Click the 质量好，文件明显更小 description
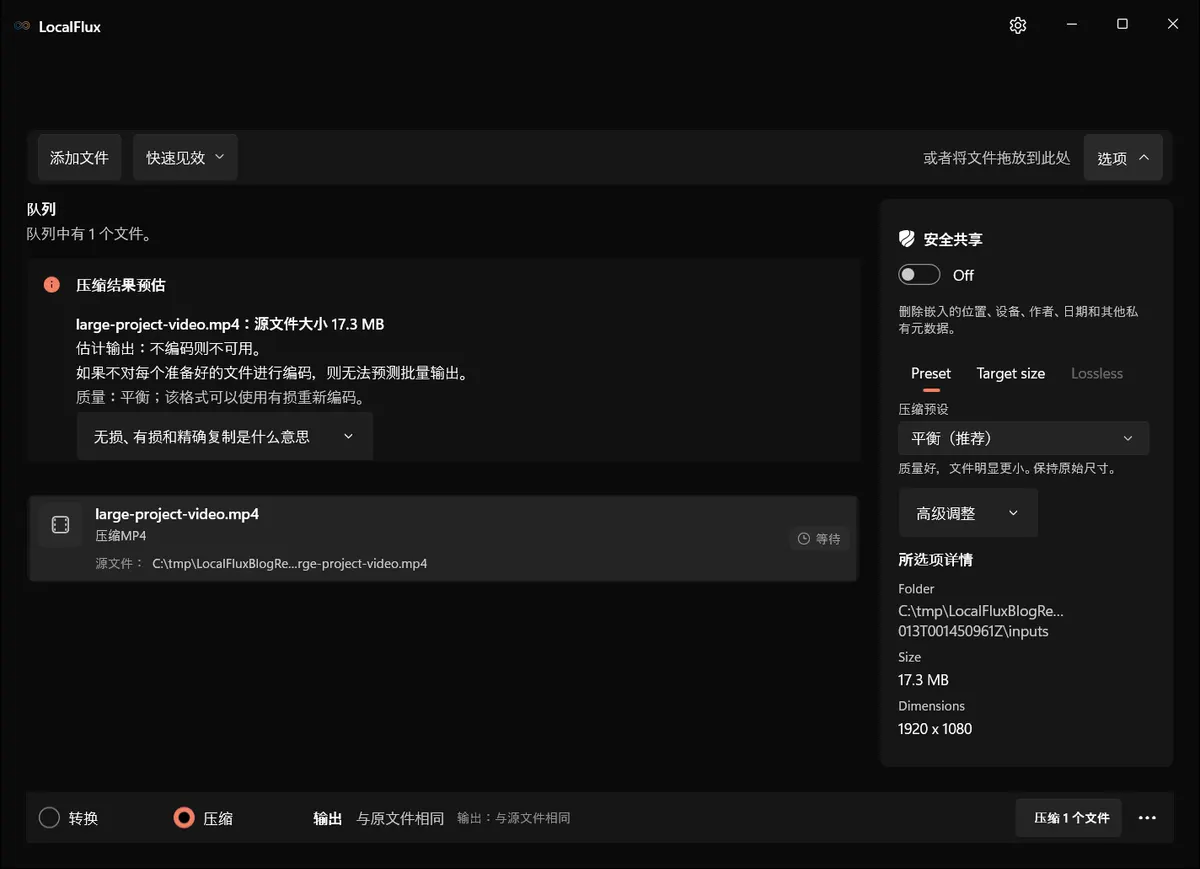 tap(1007, 468)
